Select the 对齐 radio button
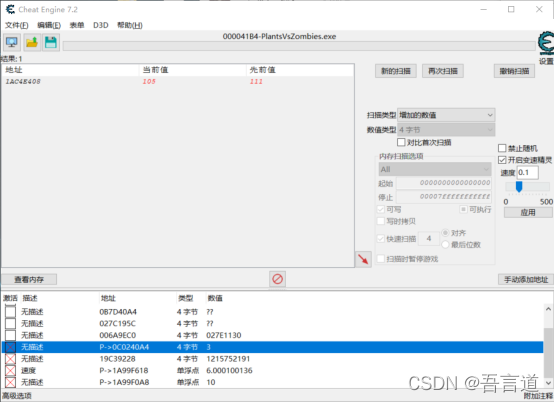554x402 pixels. point(445,233)
